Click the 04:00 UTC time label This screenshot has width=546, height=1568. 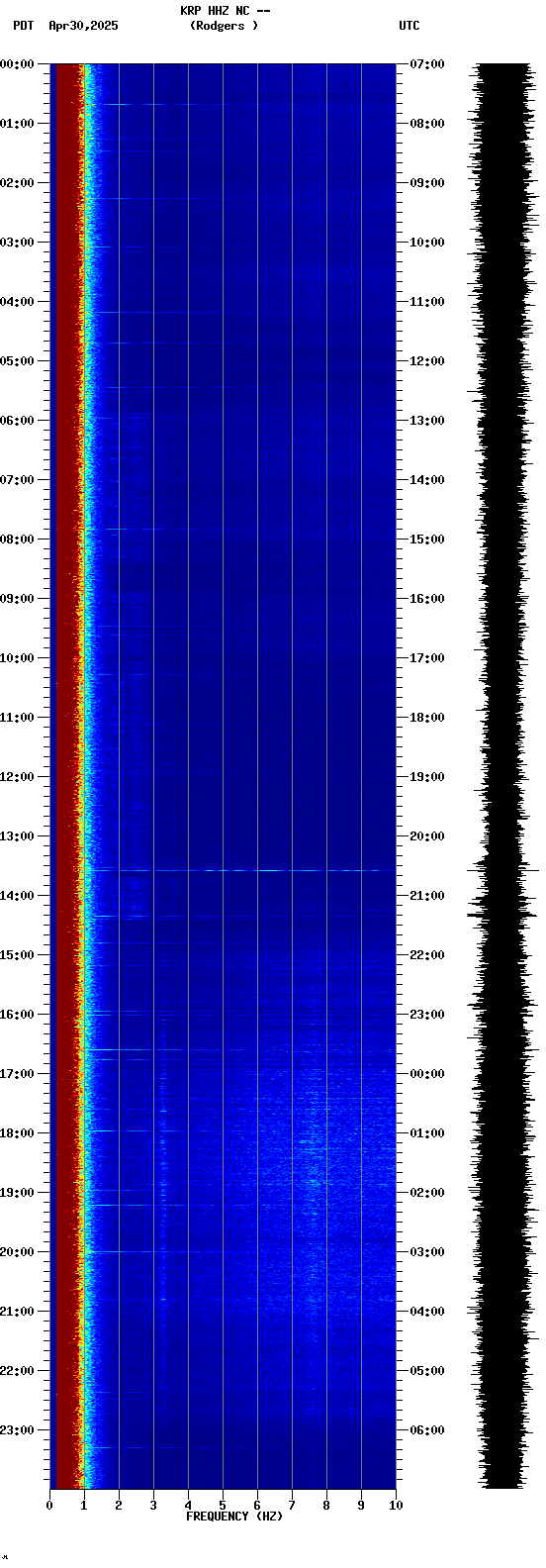(x=426, y=1312)
